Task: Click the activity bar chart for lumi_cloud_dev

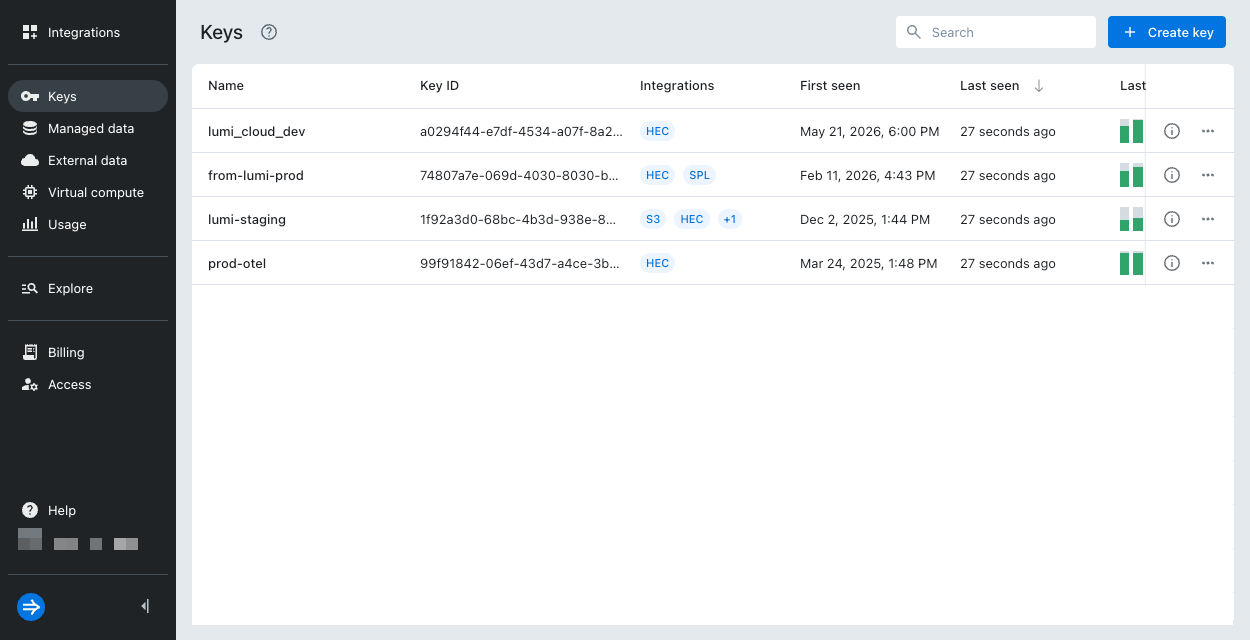Action: 1131,131
